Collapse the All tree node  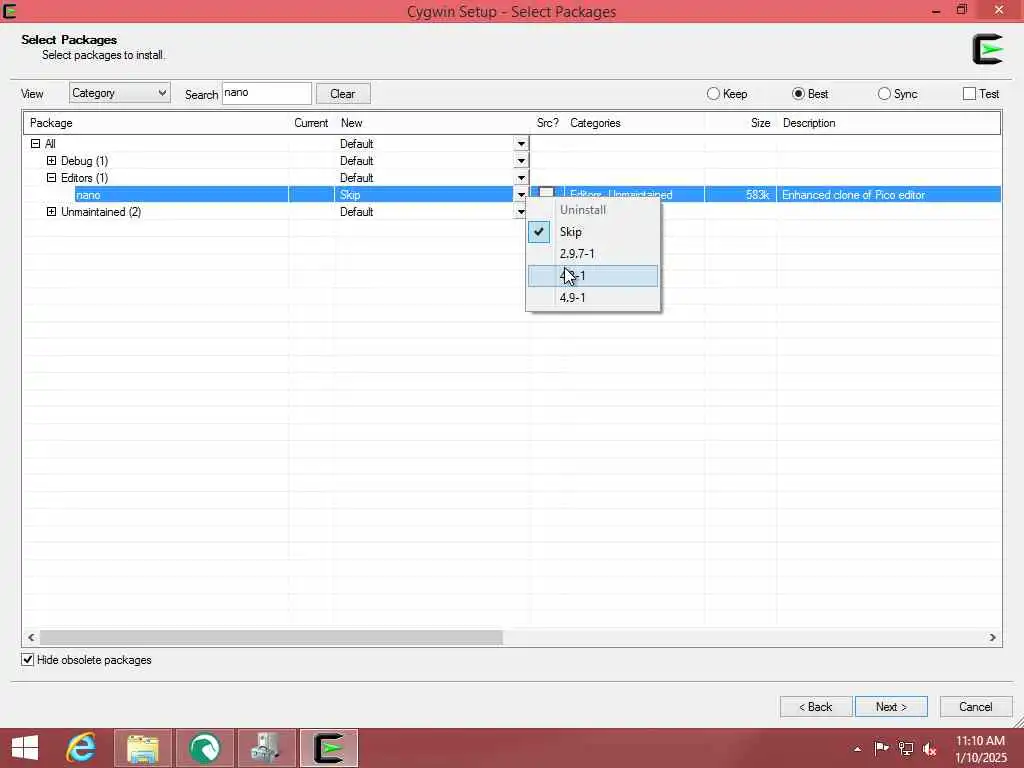tap(35, 144)
